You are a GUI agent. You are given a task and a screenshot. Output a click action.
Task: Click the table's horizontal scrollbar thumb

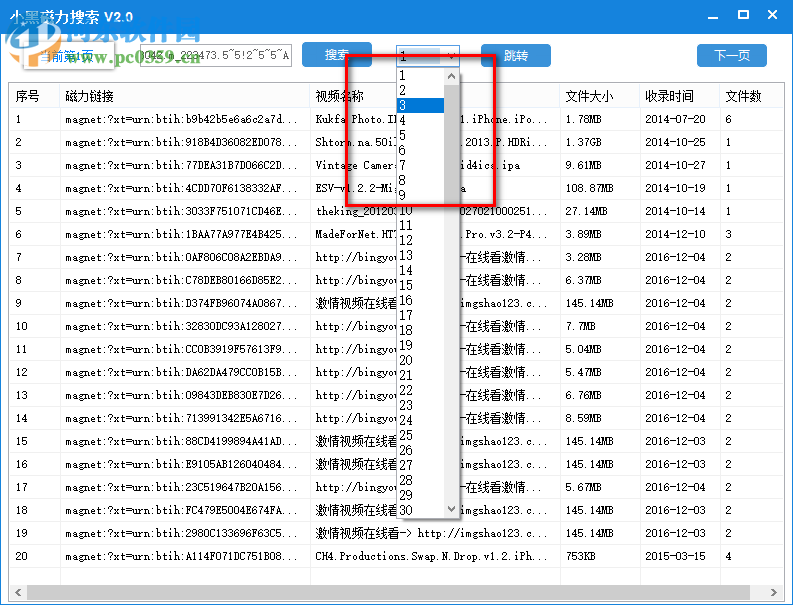point(388,592)
